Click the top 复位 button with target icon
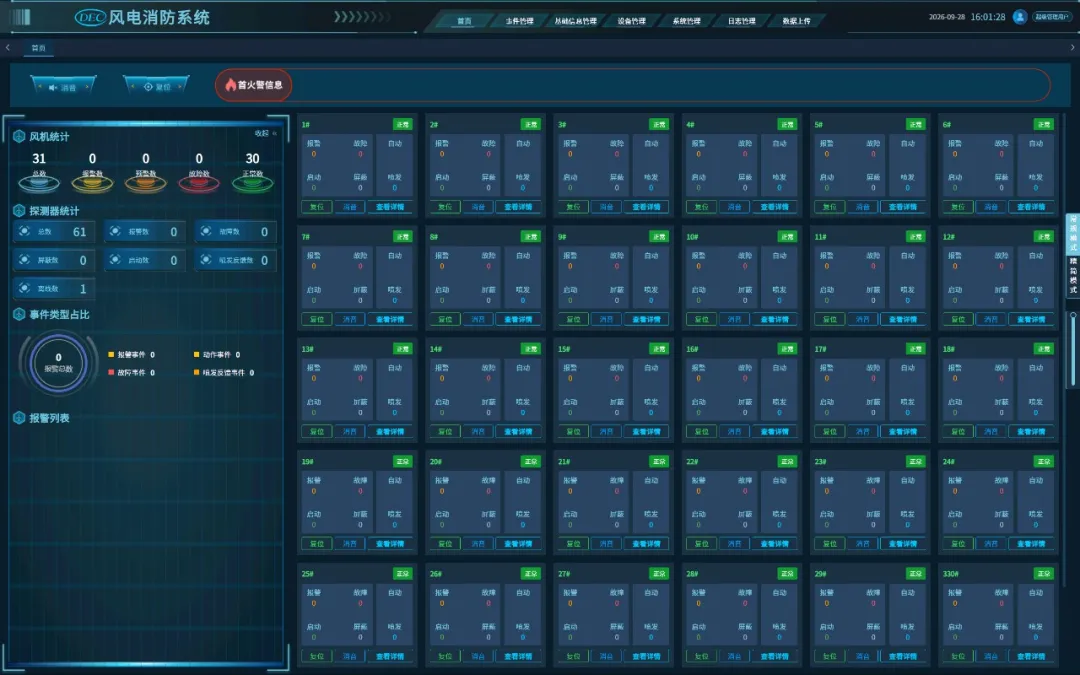1080x675 pixels. point(156,87)
